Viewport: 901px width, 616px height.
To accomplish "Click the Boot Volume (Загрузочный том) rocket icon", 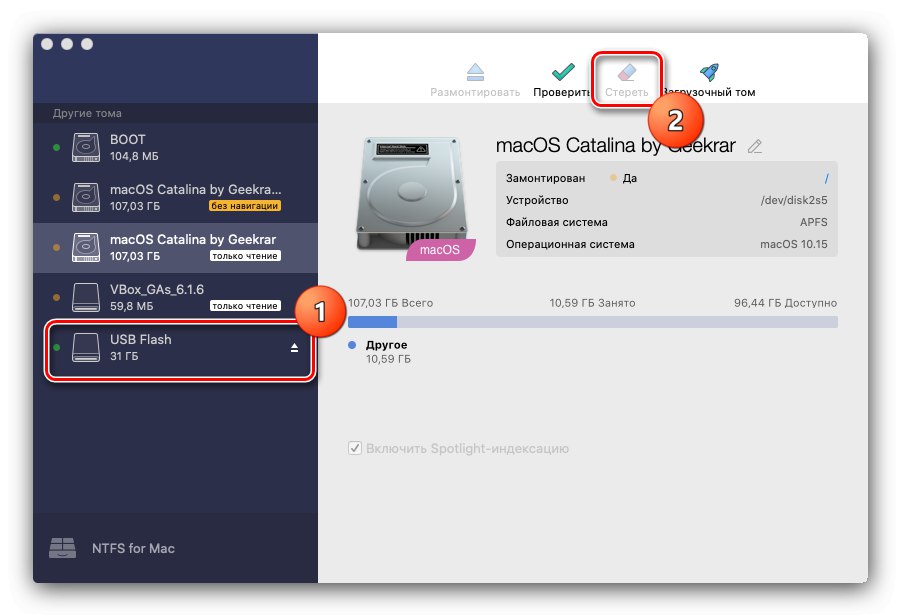I will (709, 71).
